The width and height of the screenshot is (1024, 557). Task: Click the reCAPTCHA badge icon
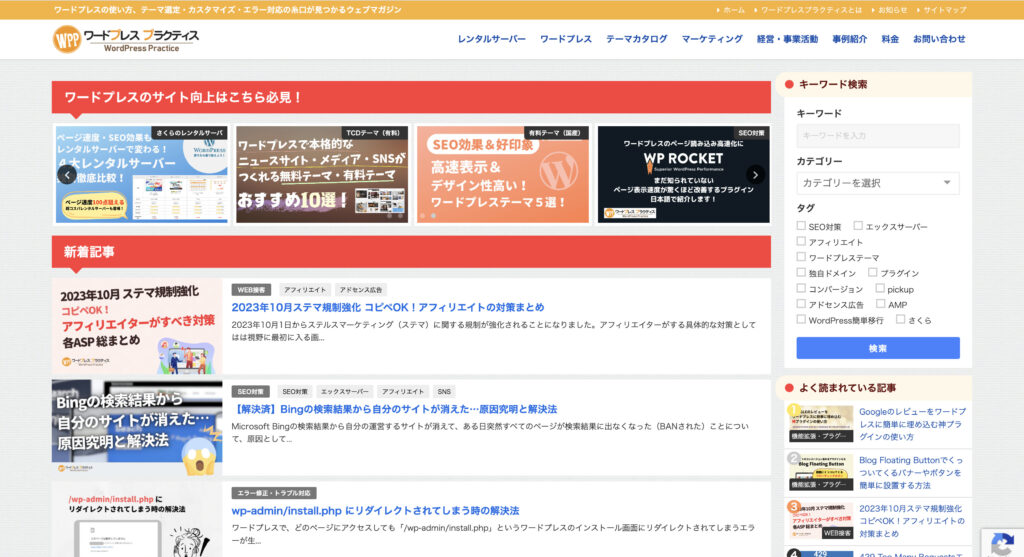[1002, 543]
